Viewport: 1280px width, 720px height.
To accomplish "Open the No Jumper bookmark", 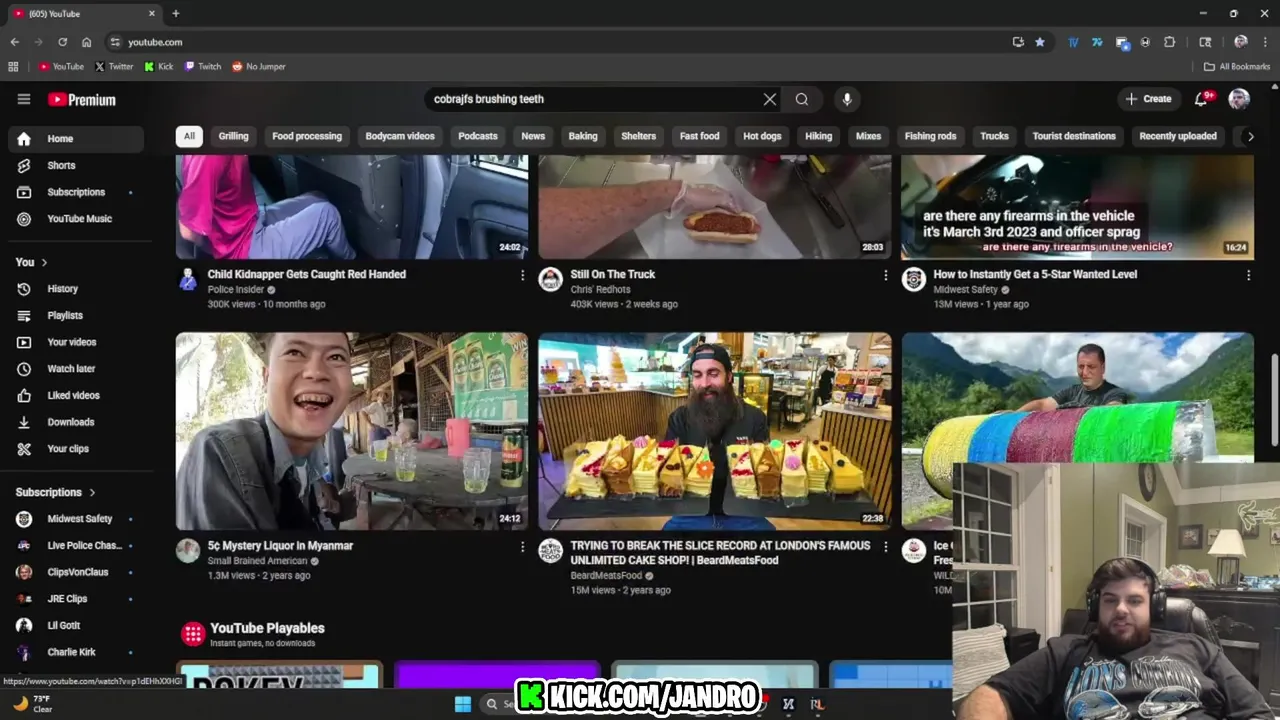I will 258,67.
